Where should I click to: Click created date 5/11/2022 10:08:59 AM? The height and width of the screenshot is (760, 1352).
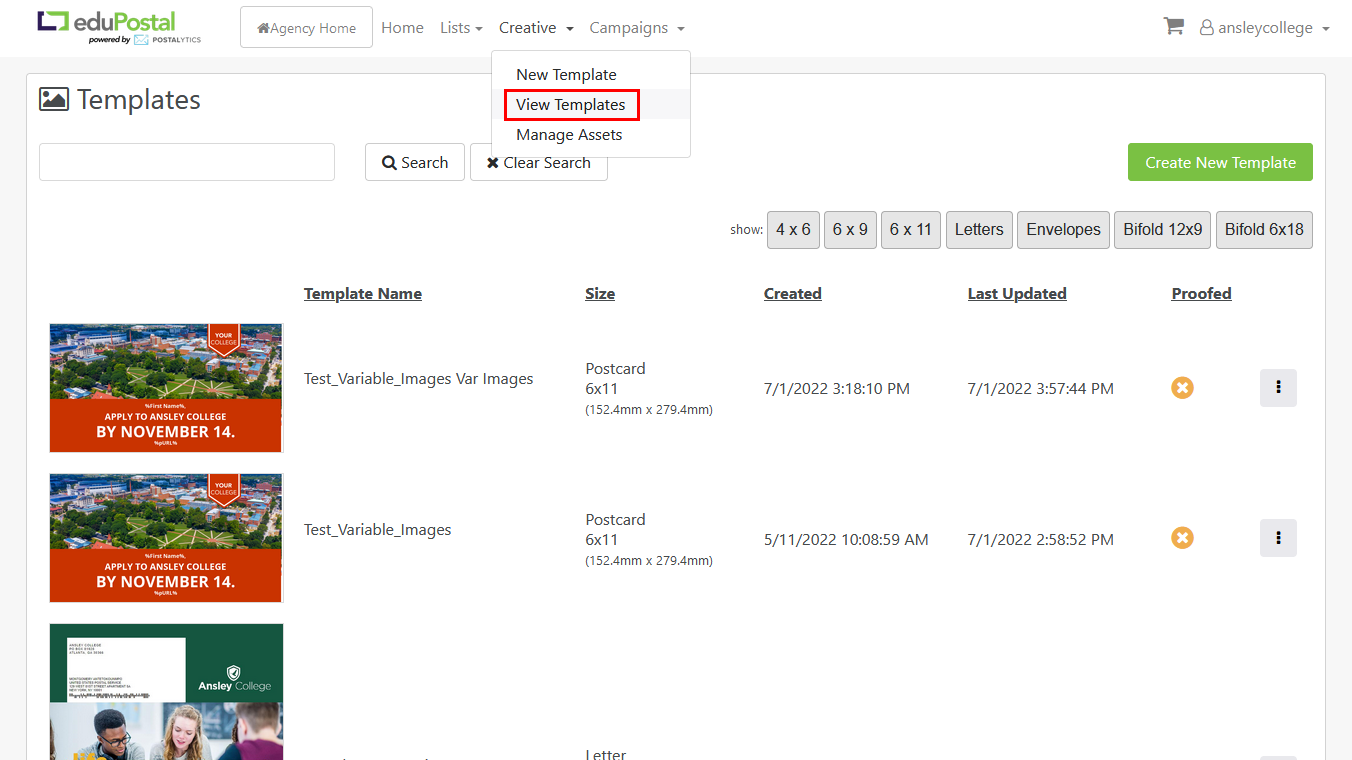tap(846, 540)
